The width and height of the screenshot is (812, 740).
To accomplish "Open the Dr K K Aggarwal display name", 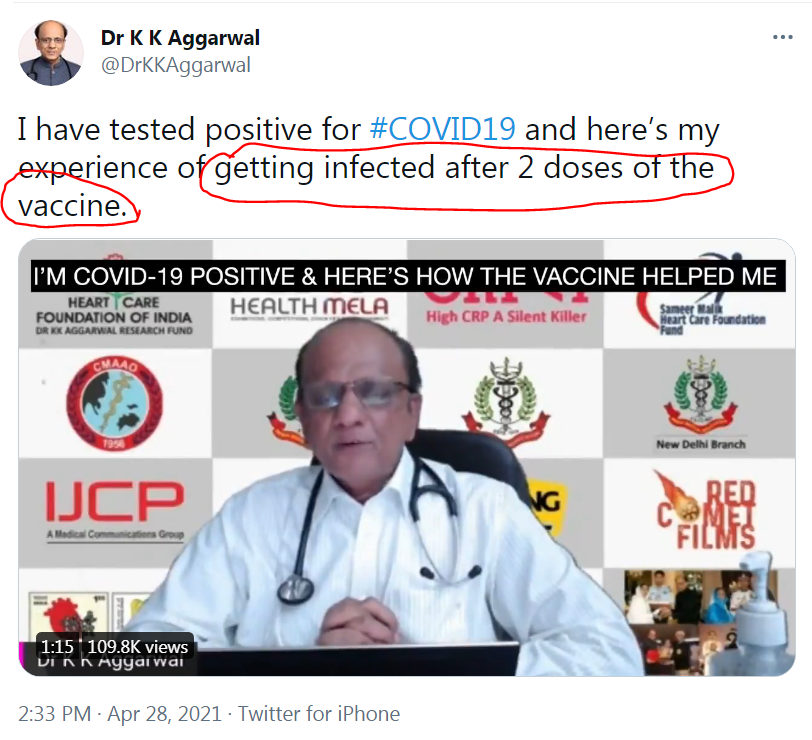I will point(180,38).
